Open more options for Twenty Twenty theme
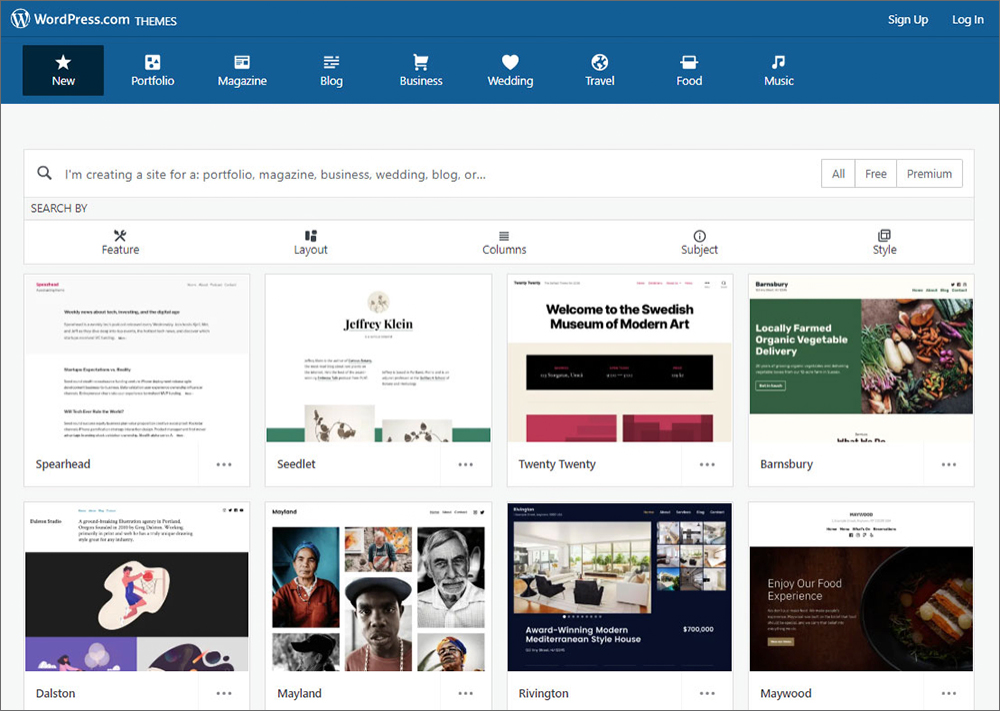The height and width of the screenshot is (711, 1000). coord(707,464)
